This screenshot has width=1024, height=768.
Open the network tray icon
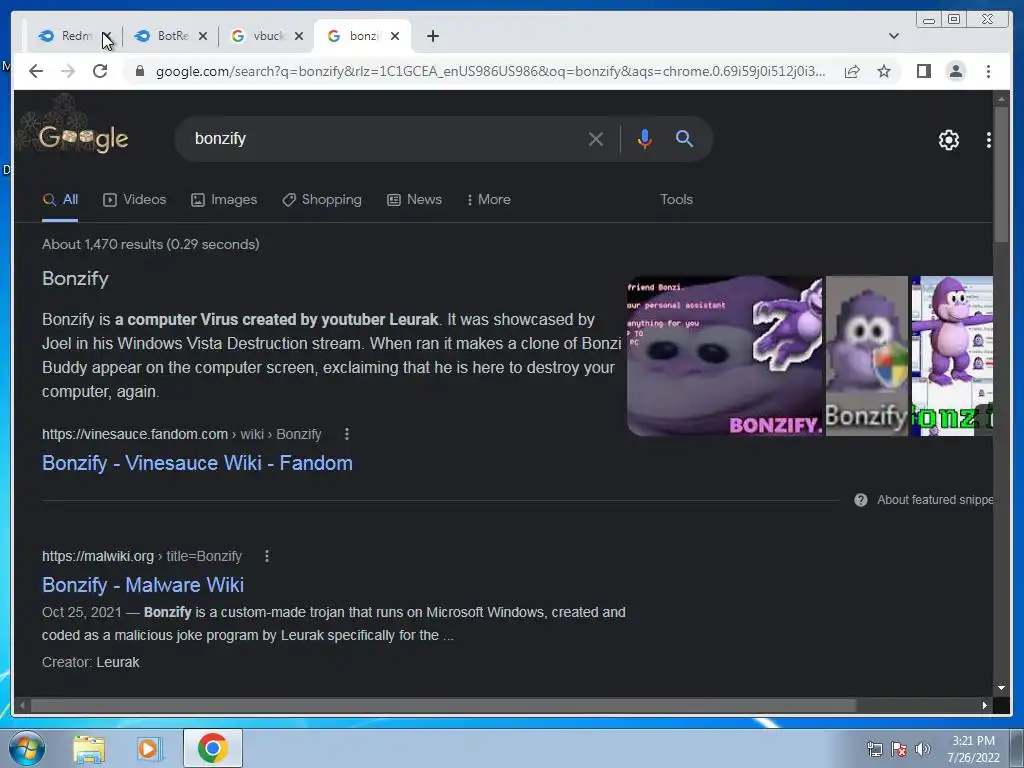[874, 749]
